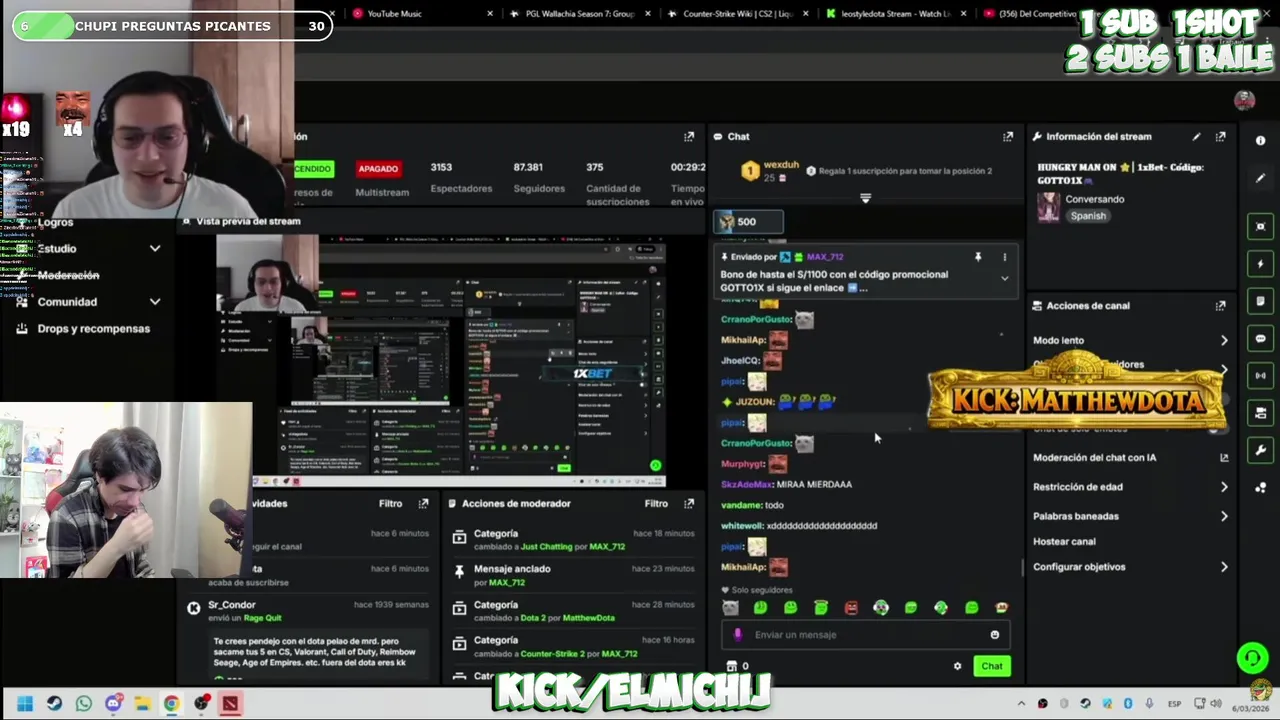Pop out Información del stream panel
Image resolution: width=1280 pixels, height=720 pixels.
1220,137
